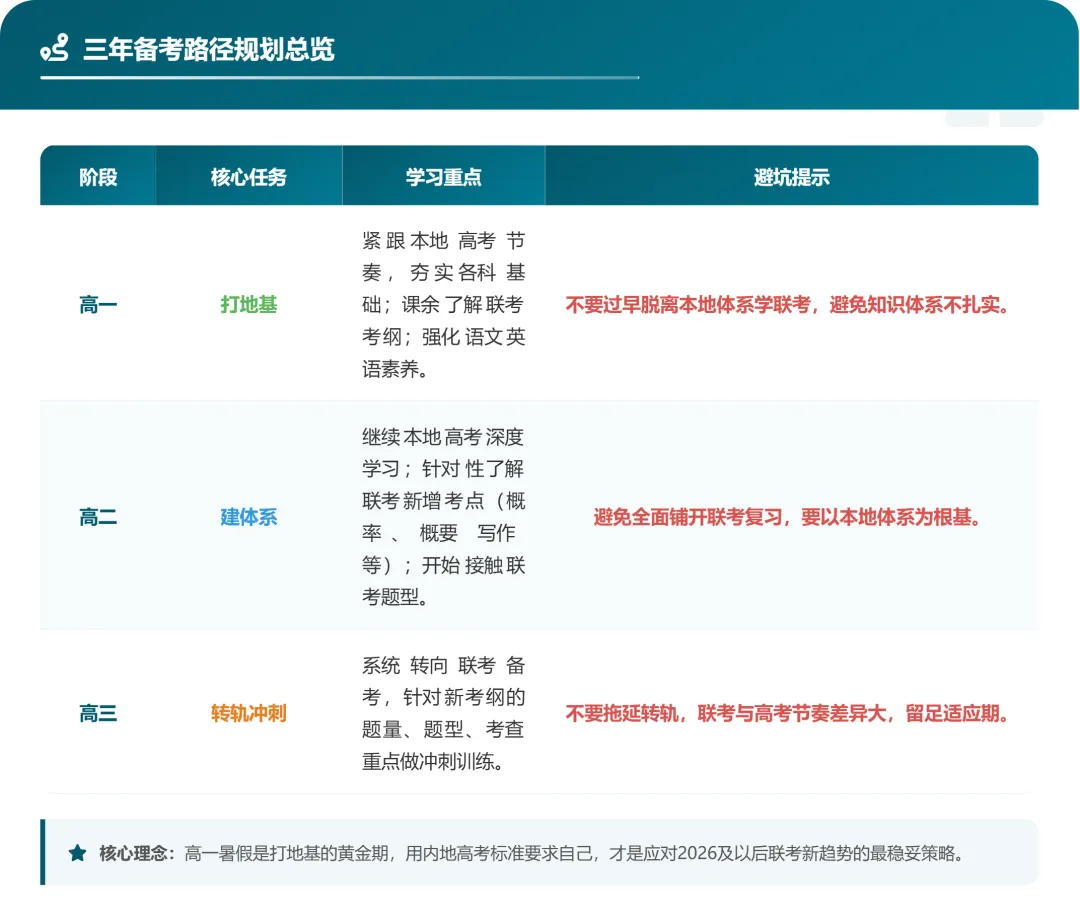Click red warning 避免全面铺开联考复习
This screenshot has height=921, width=1080.
pyautogui.click(x=687, y=517)
